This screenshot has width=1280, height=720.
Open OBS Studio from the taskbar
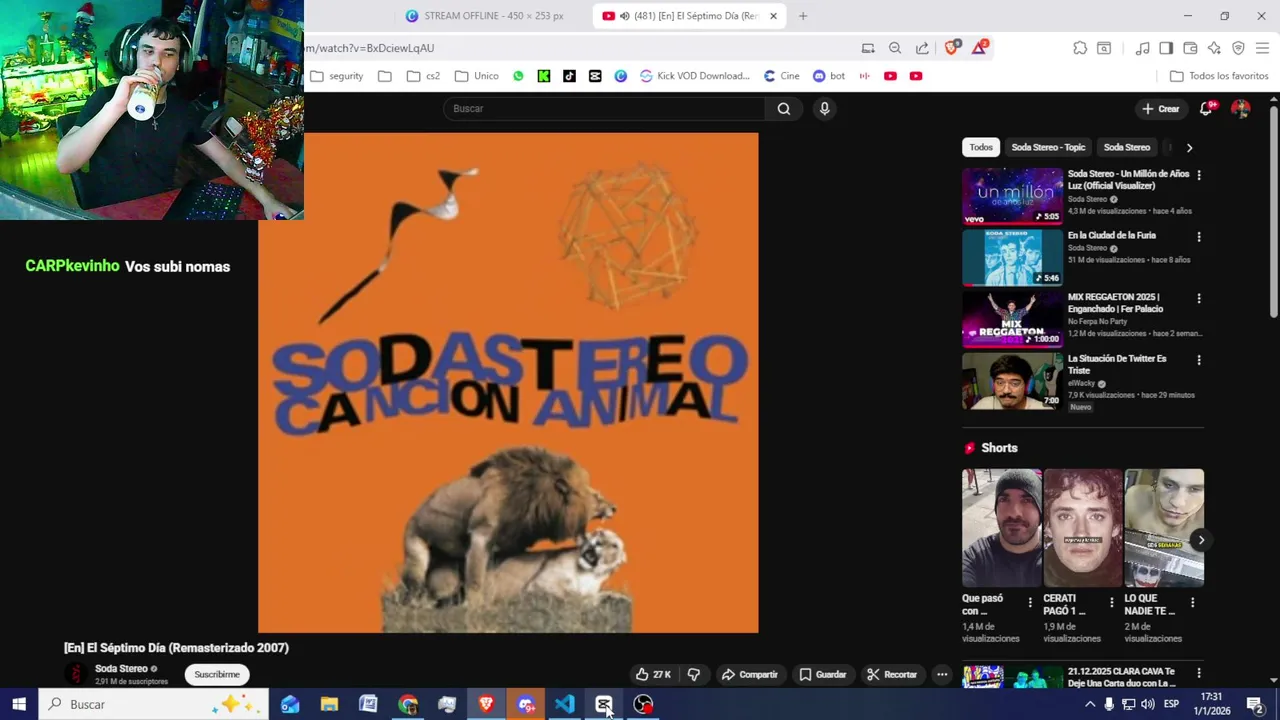[x=643, y=704]
